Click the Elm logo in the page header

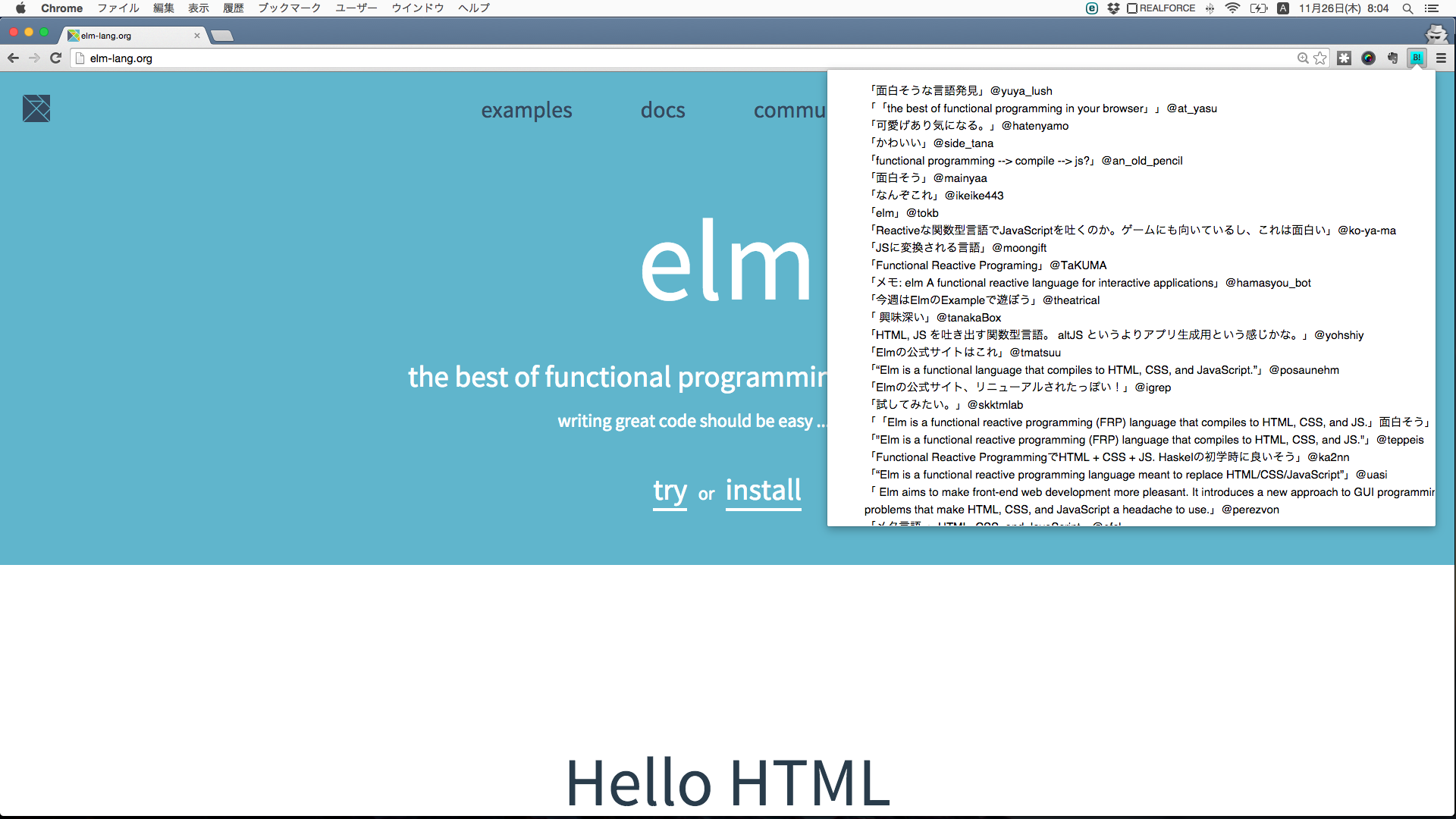coord(36,108)
